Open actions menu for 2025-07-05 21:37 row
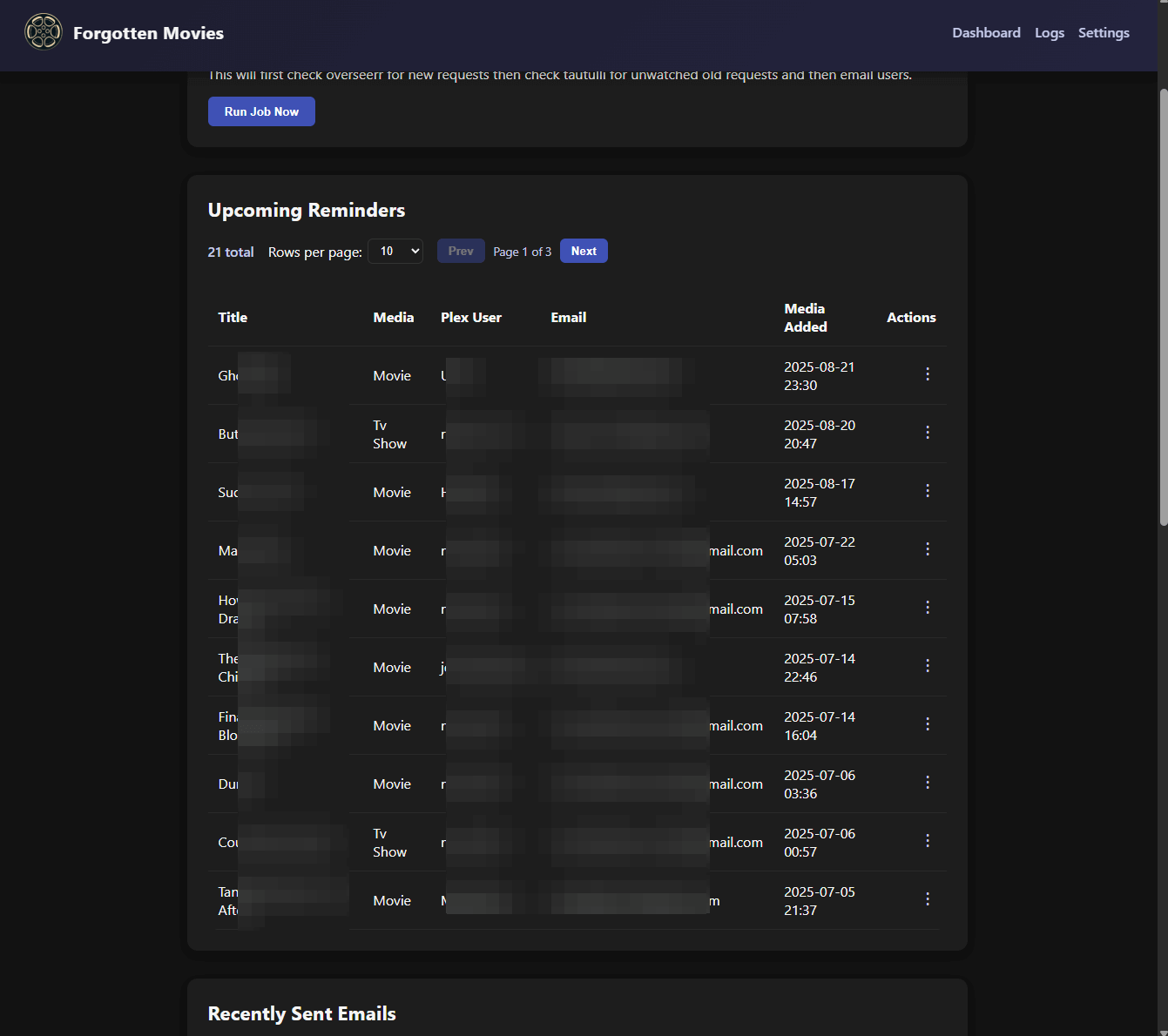The image size is (1168, 1036). click(x=928, y=899)
